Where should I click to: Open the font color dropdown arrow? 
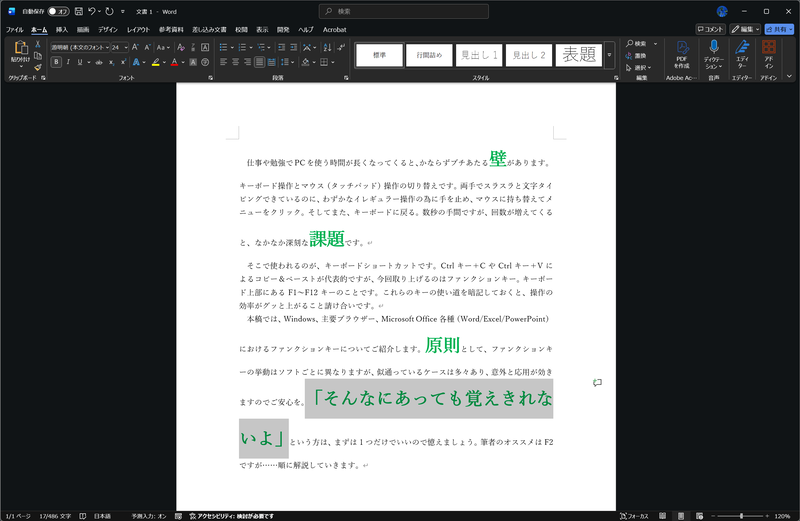pyautogui.click(x=183, y=62)
